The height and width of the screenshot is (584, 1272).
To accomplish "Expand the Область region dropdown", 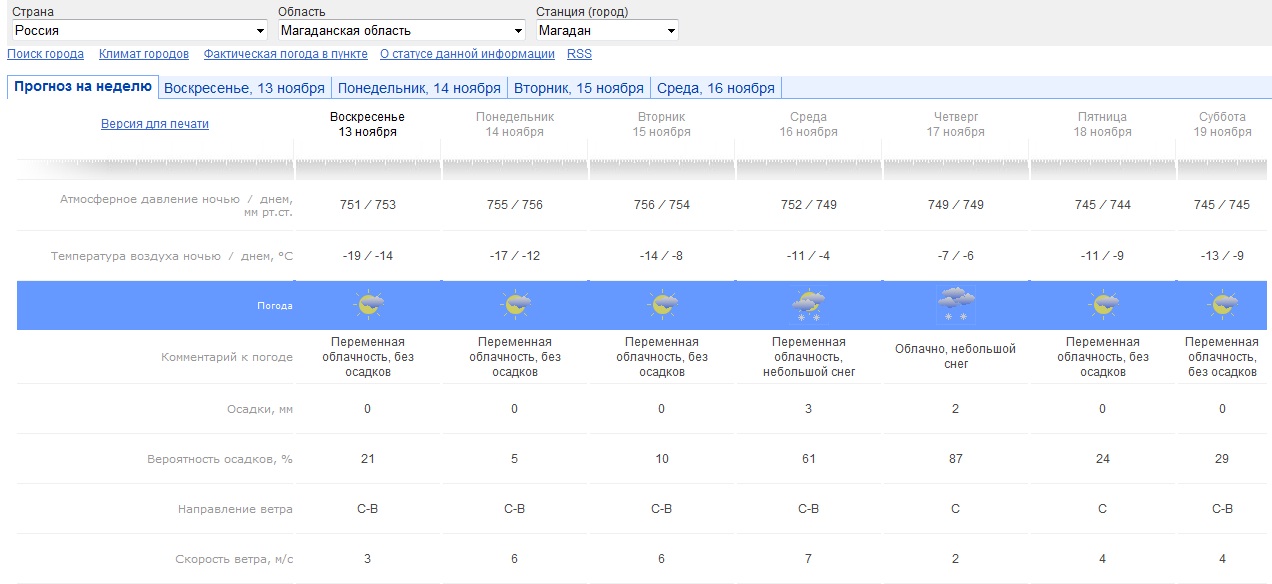I will coord(401,31).
